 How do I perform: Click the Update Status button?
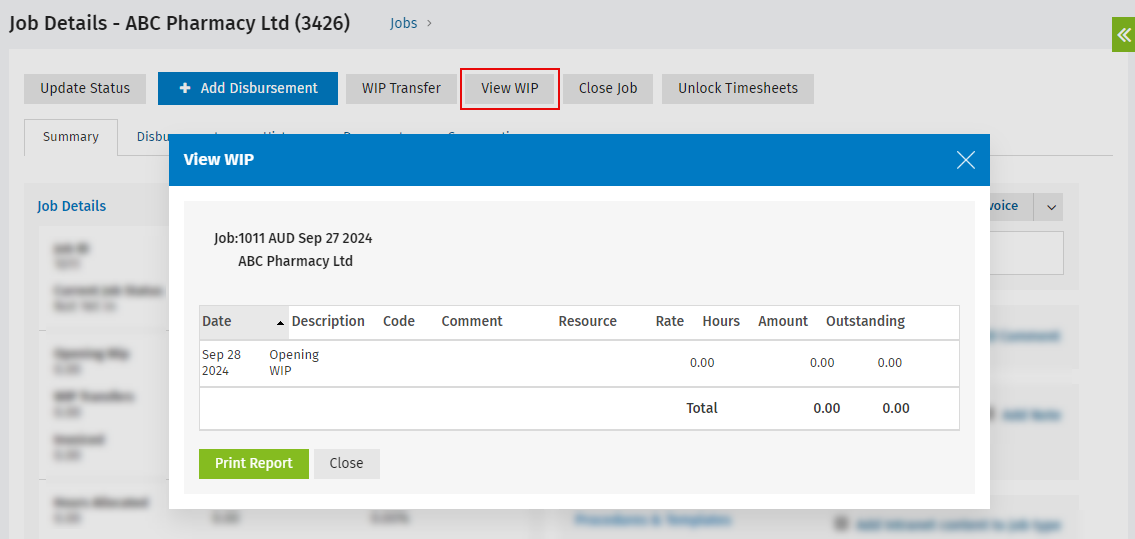[x=85, y=88]
